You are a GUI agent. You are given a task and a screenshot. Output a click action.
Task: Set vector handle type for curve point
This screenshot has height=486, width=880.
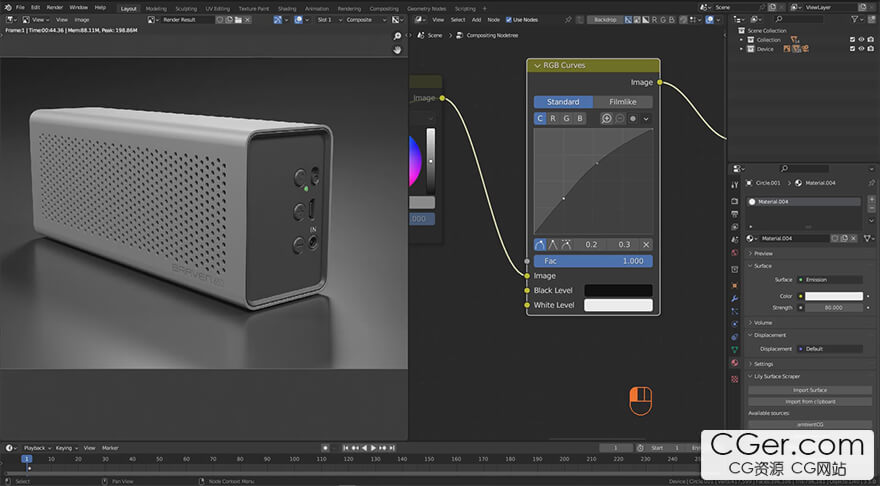553,245
